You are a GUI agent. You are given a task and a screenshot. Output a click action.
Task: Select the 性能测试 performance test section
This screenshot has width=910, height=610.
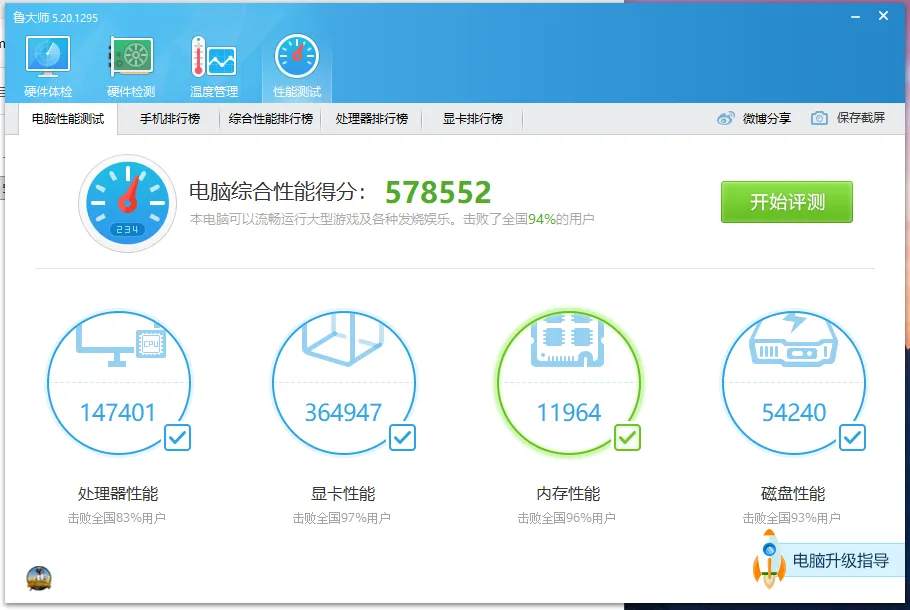pos(297,67)
